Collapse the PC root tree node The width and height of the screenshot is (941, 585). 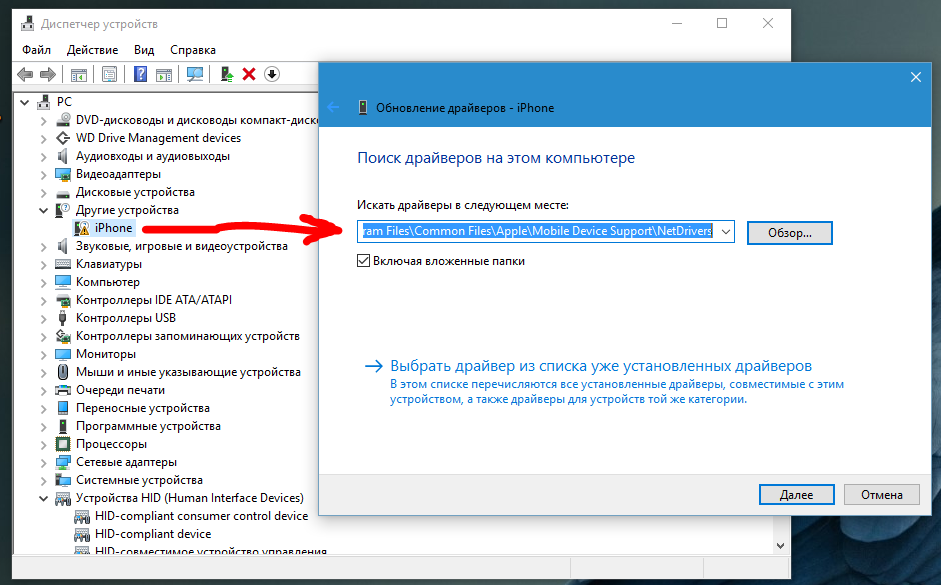pos(25,102)
